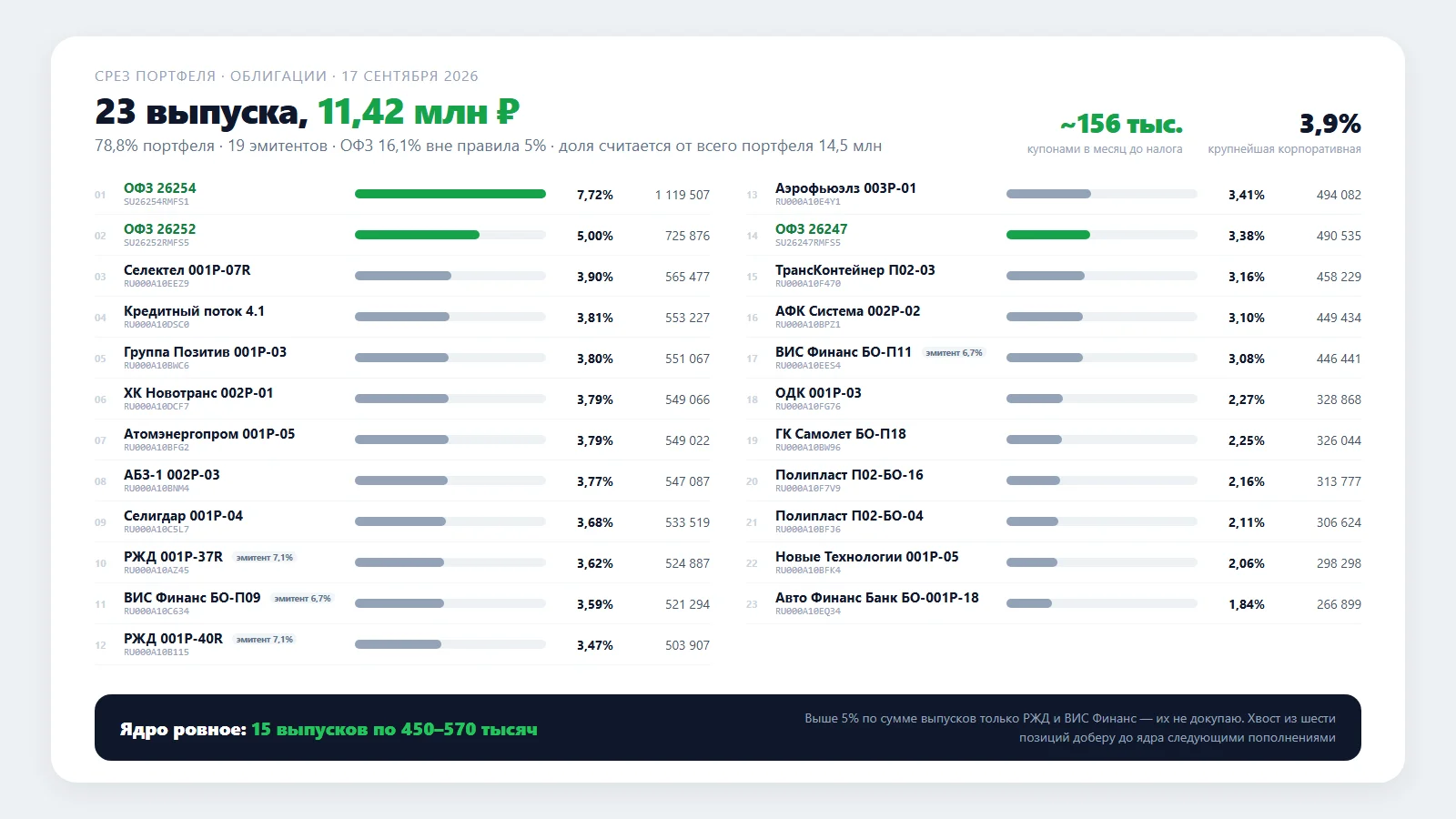
Task: Open the Авто Финанс Банк БО-001P-18 name
Action: click(x=877, y=598)
